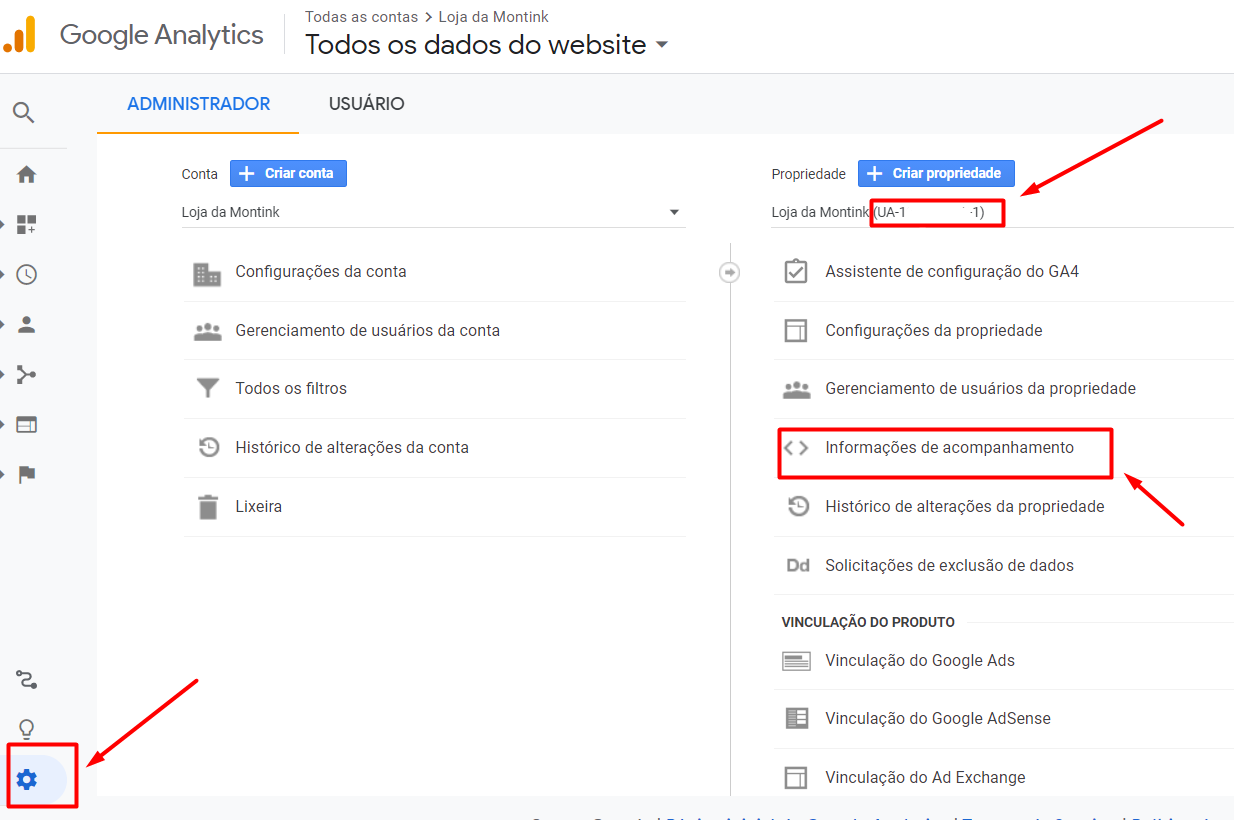
Task: Open the property dropdown Loja da Montink UA
Action: coord(1002,212)
